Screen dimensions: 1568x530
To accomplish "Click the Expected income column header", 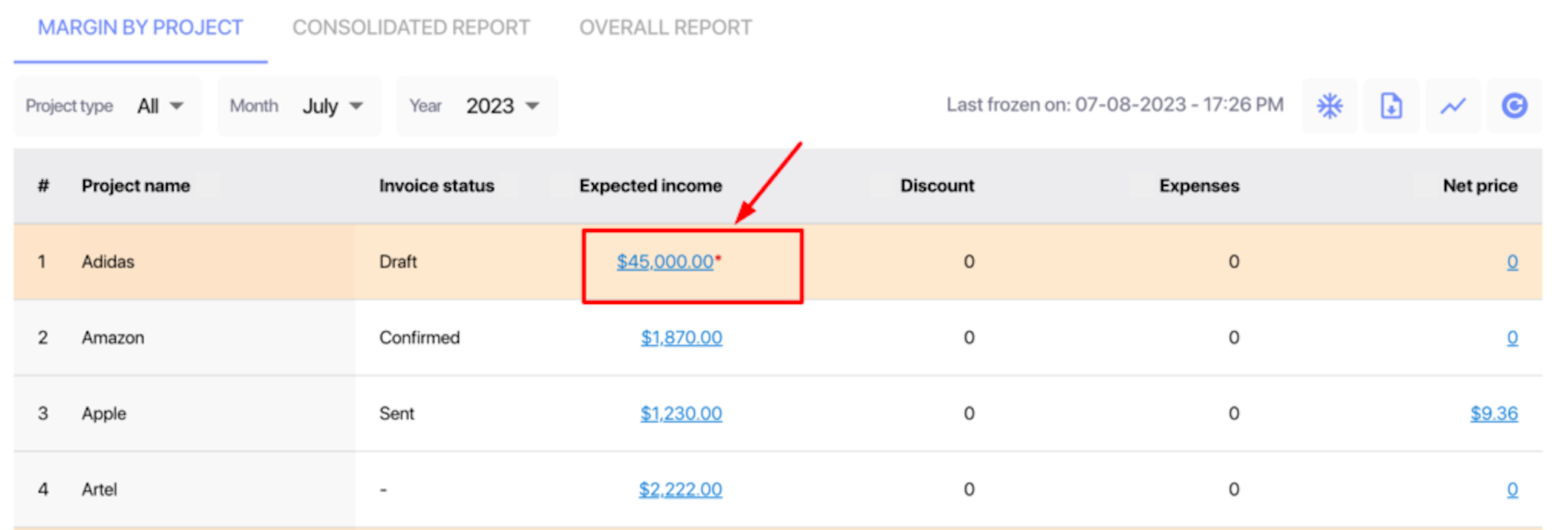I will point(651,186).
